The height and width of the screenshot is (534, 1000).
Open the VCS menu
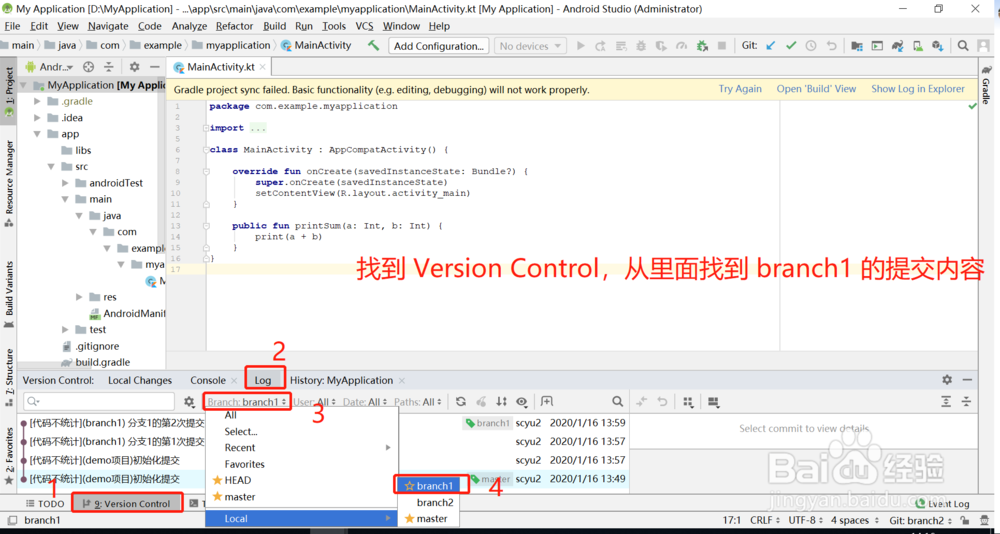[364, 26]
